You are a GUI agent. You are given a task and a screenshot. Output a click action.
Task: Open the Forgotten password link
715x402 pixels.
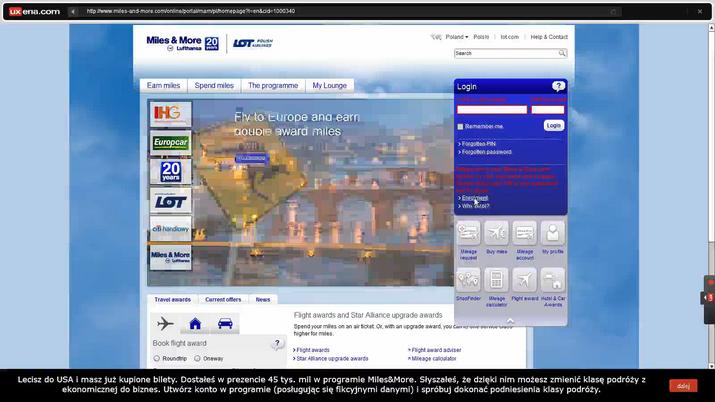[x=486, y=152]
